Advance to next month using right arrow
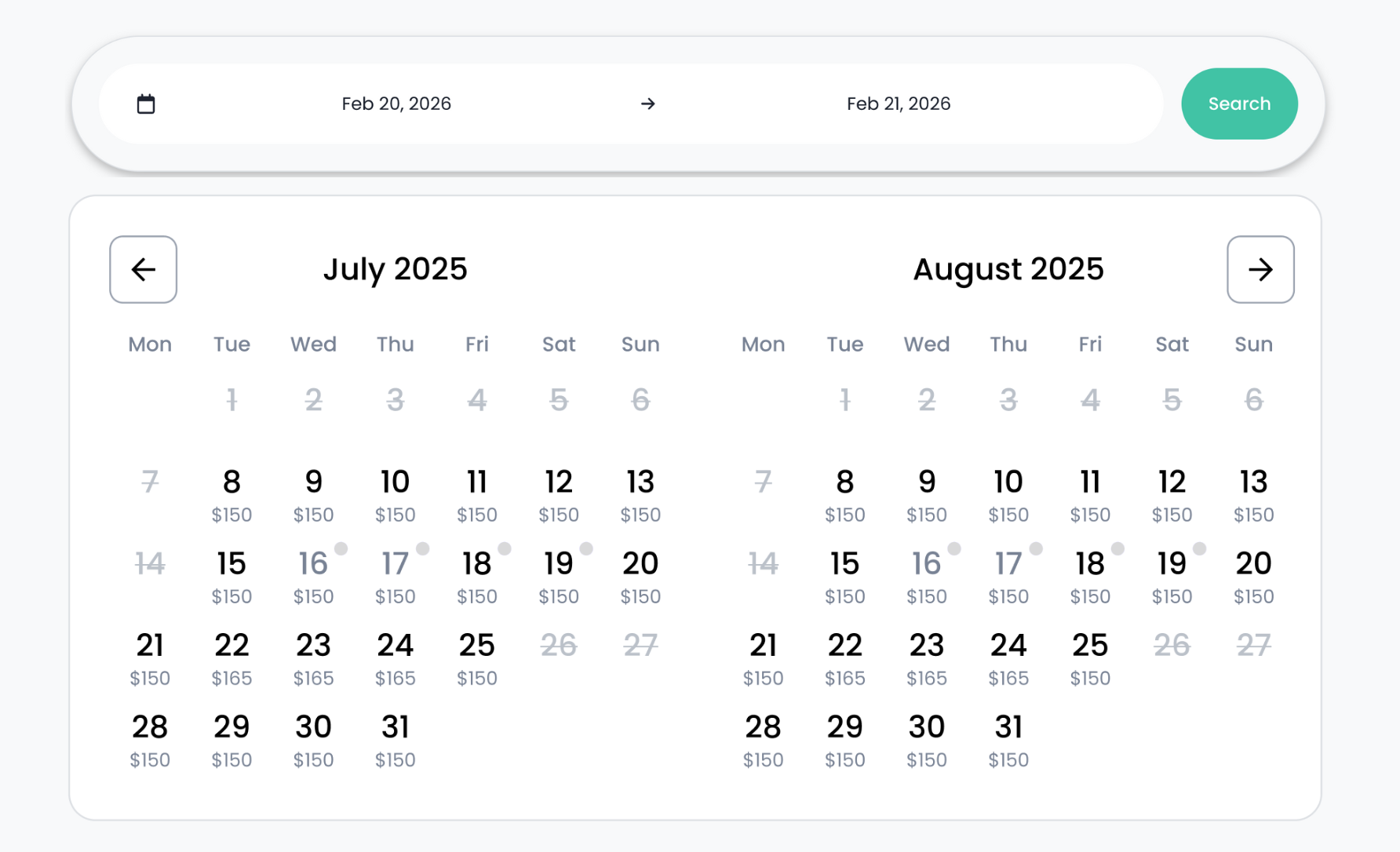The width and height of the screenshot is (1400, 852). click(x=1260, y=269)
